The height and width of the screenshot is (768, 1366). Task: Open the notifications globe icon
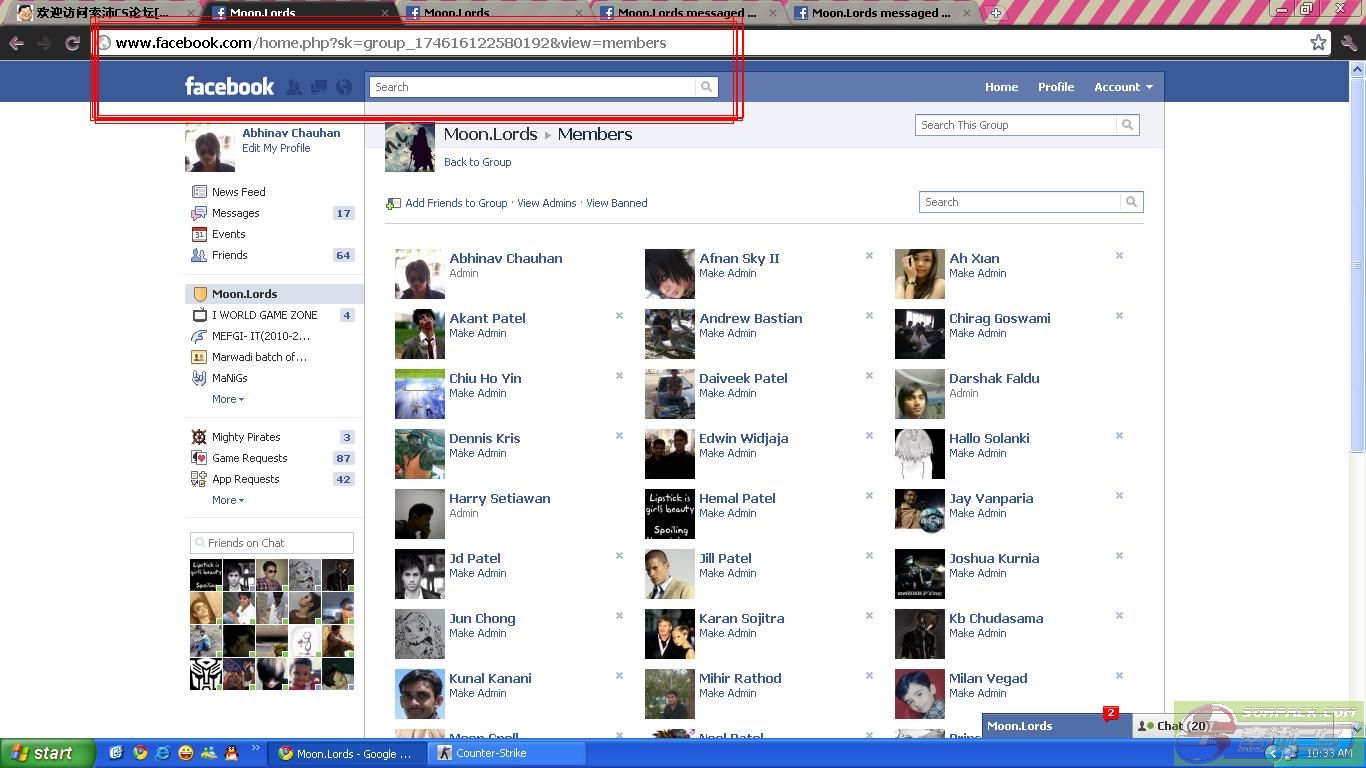[344, 87]
